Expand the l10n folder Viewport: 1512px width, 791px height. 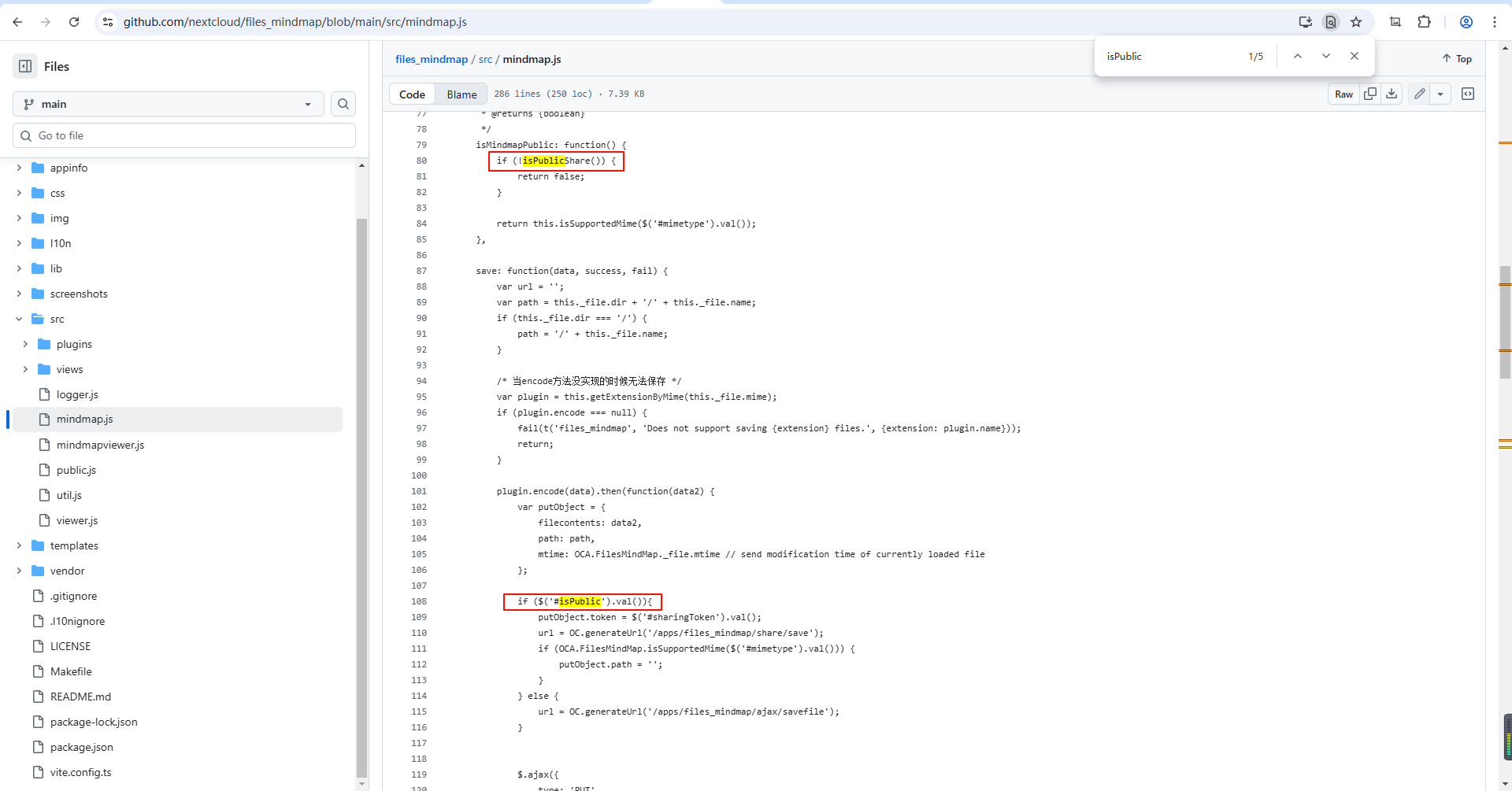click(x=19, y=243)
